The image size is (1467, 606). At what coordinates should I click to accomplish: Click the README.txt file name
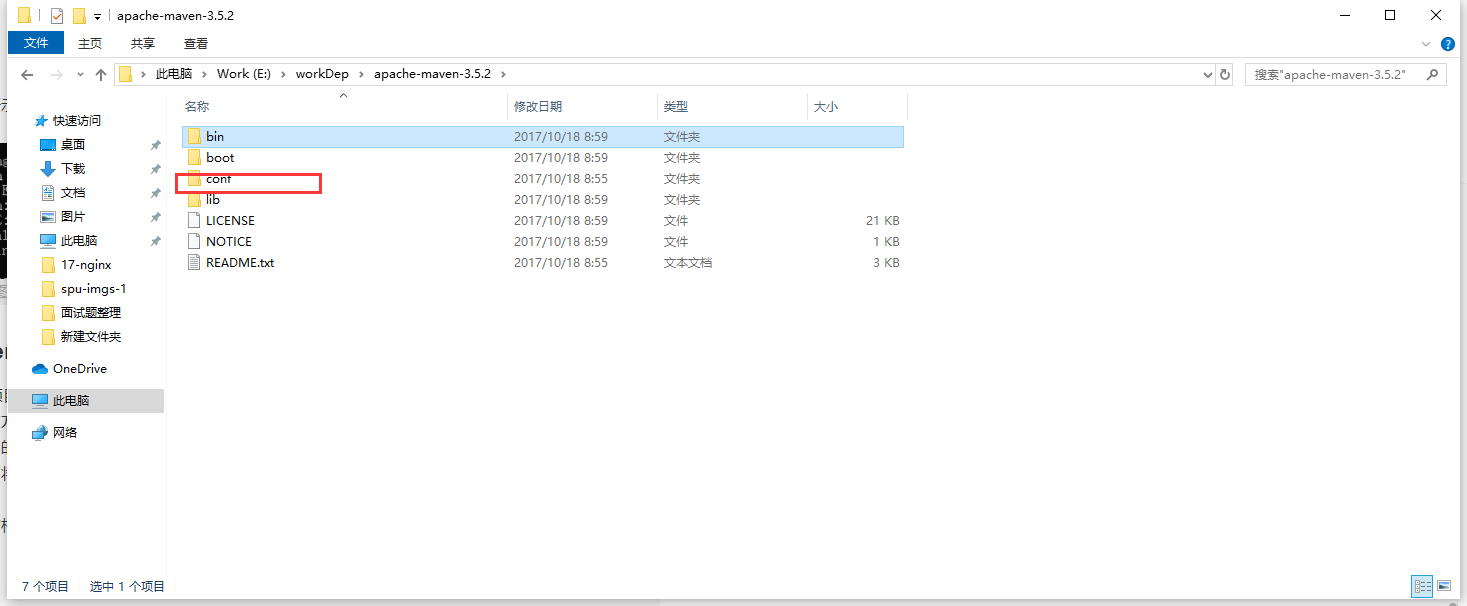tap(240, 263)
